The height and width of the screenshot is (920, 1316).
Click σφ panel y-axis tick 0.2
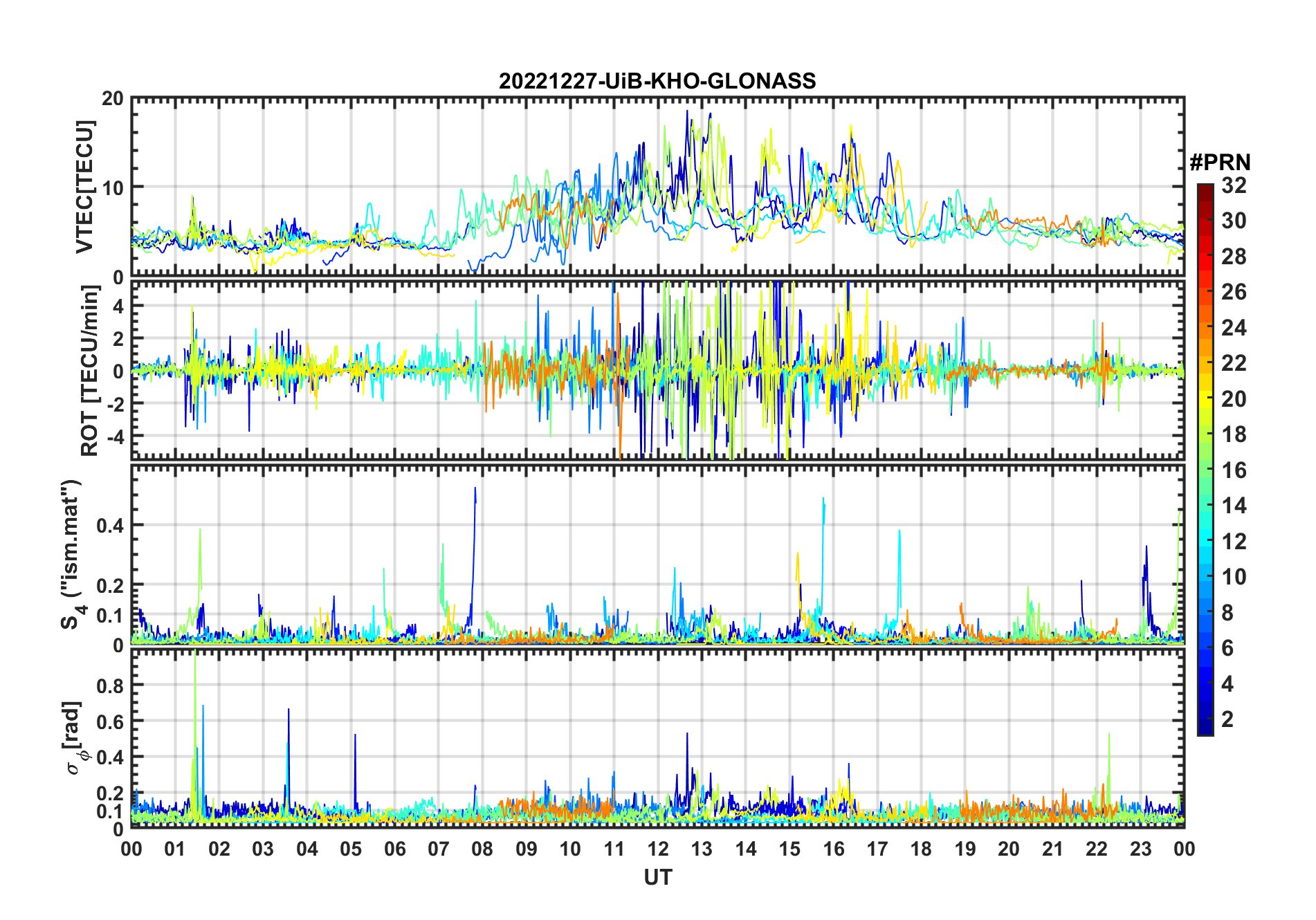click(110, 793)
